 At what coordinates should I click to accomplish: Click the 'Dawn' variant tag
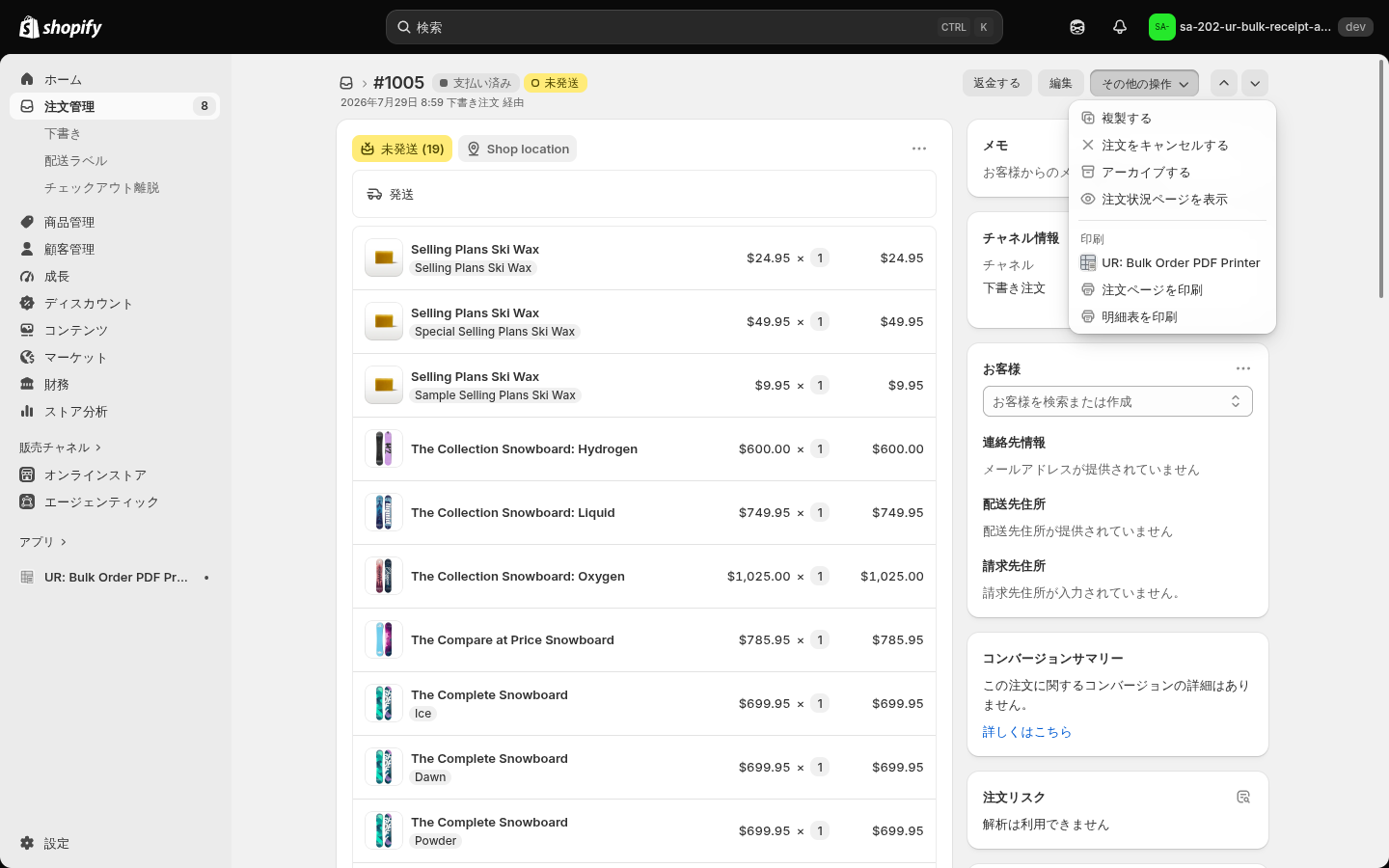pos(430,777)
